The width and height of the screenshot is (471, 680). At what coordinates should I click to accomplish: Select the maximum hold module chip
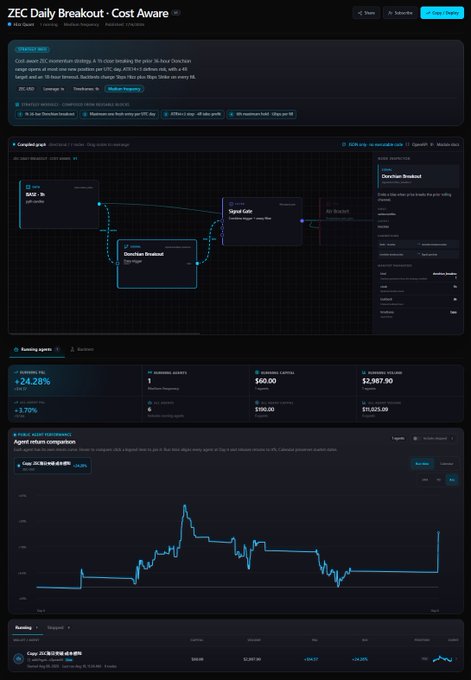pyautogui.click(x=262, y=114)
